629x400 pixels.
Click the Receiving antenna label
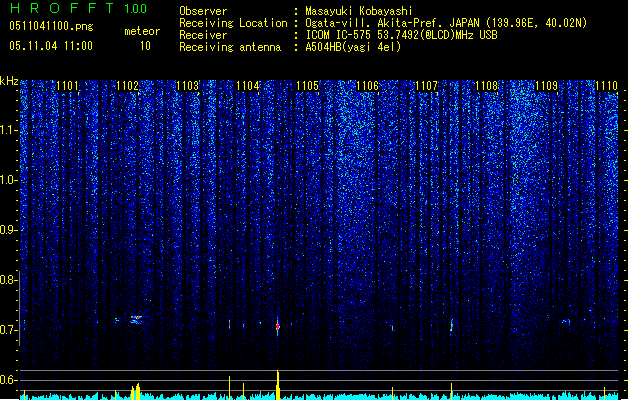pos(230,47)
